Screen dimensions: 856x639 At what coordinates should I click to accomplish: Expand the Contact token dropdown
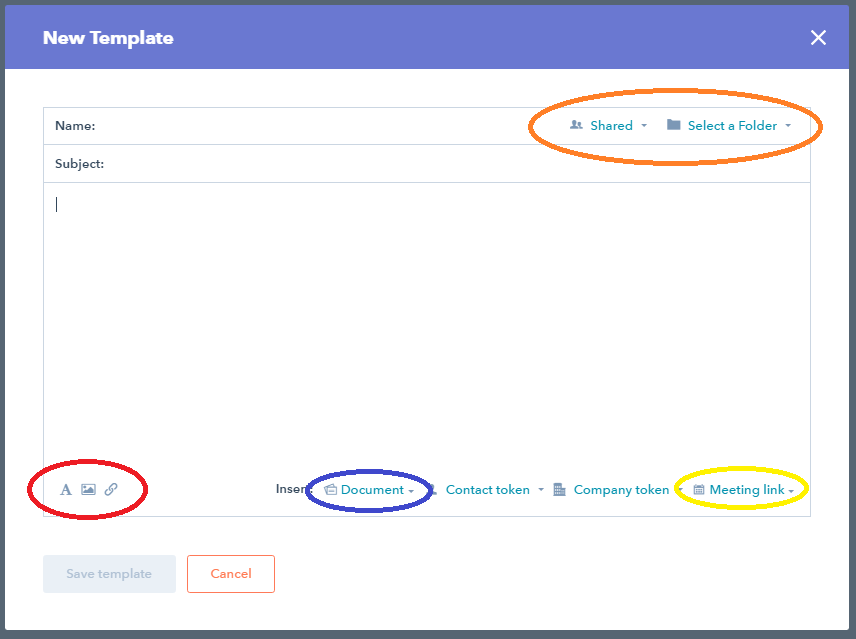[x=487, y=489]
